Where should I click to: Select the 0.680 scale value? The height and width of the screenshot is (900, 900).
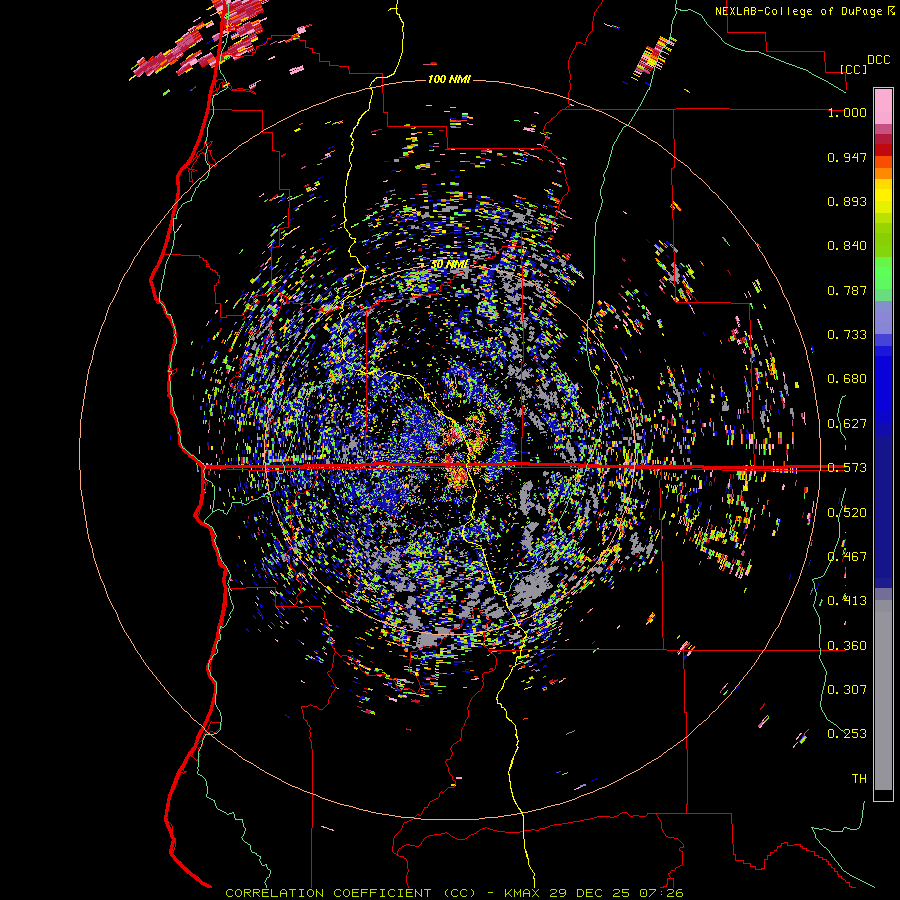click(x=847, y=379)
